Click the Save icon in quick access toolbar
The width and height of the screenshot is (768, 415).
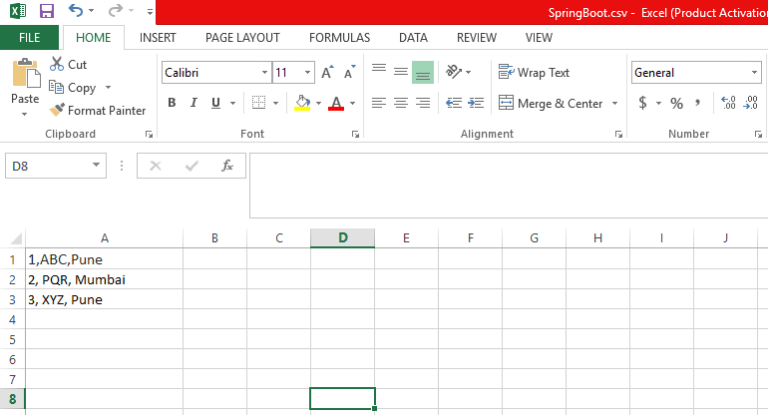(x=47, y=11)
